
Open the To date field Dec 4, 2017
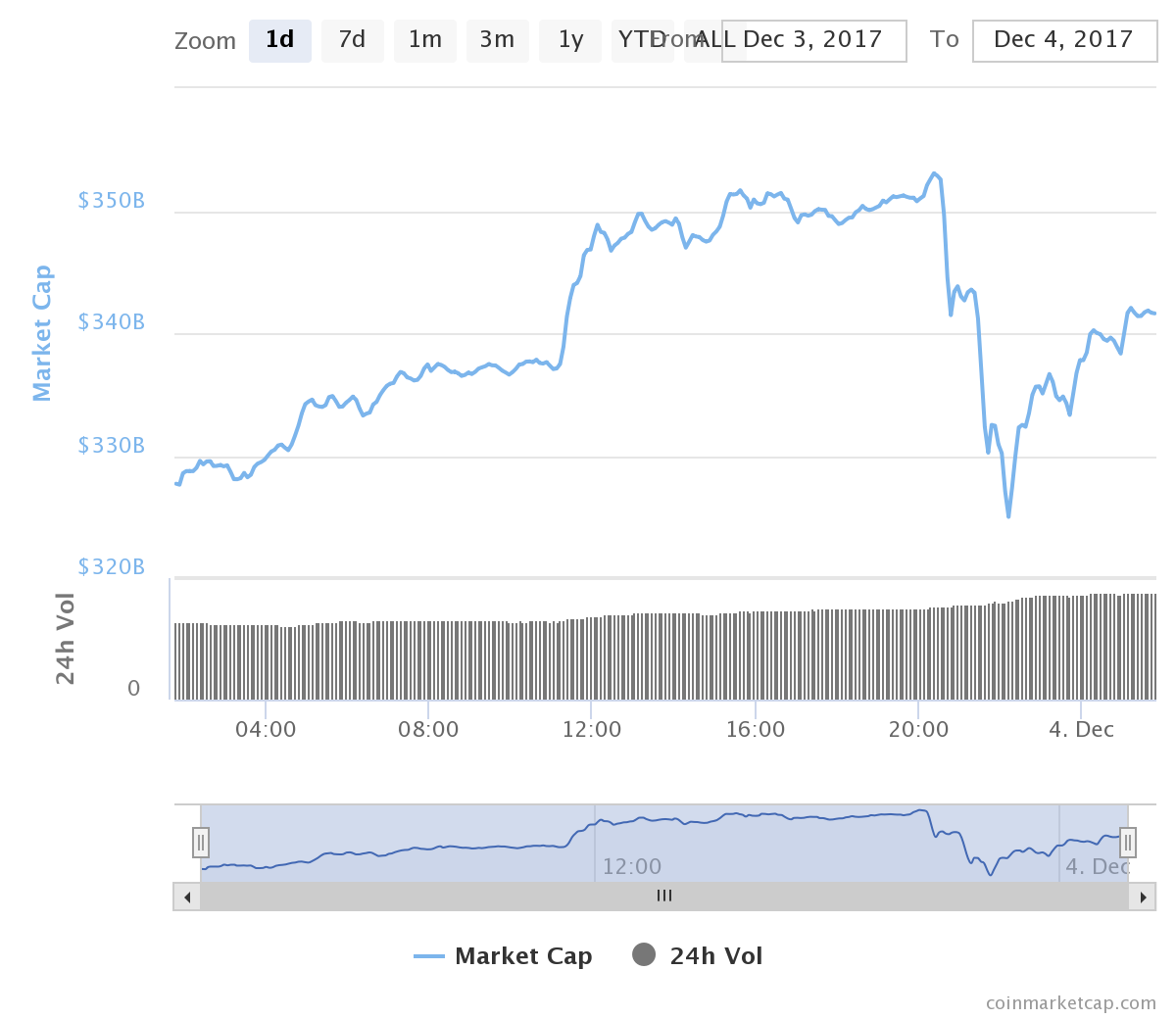(1064, 41)
